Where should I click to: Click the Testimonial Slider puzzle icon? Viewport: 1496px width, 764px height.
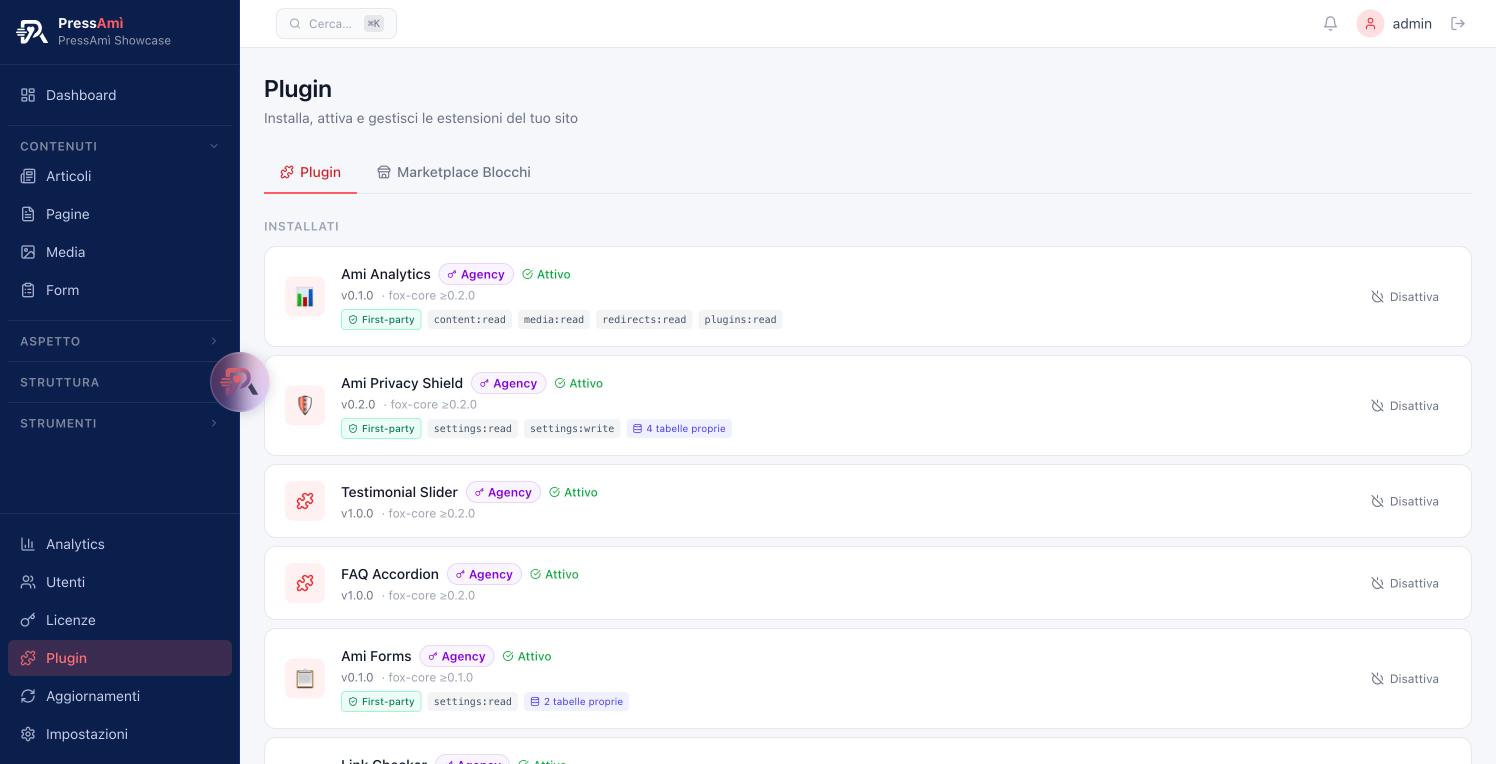click(305, 501)
